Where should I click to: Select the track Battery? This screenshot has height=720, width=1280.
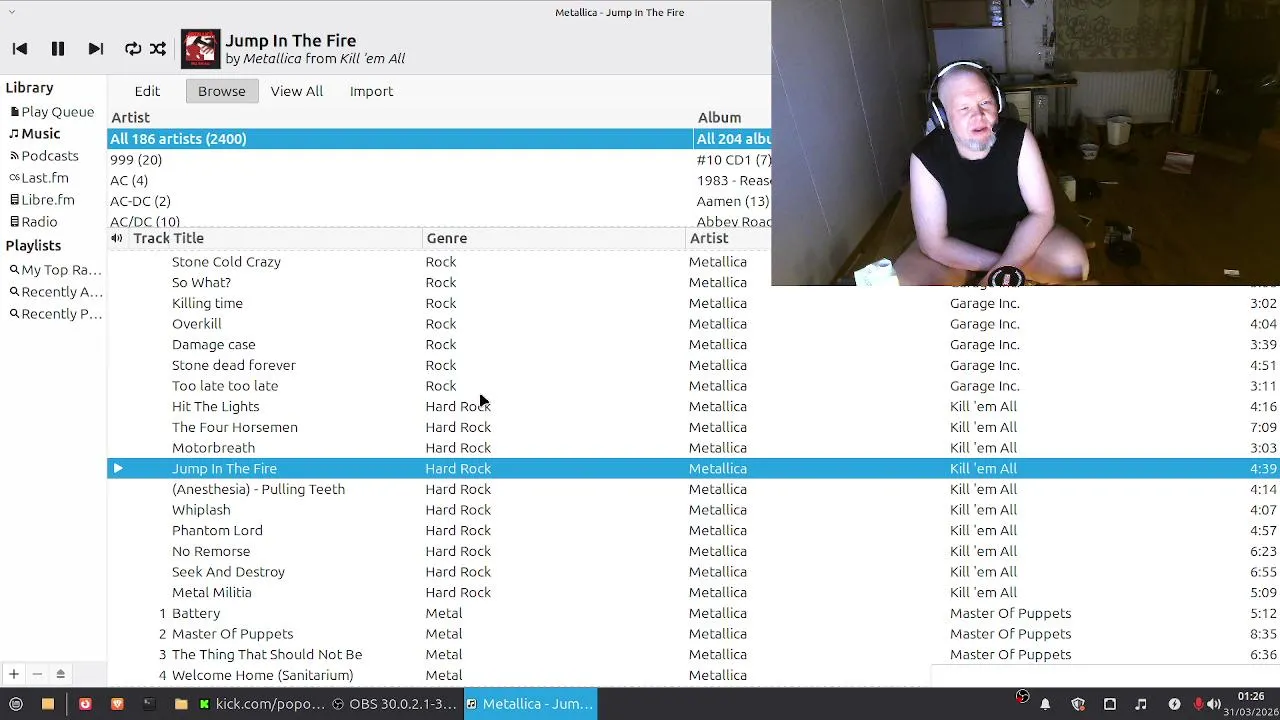[196, 613]
